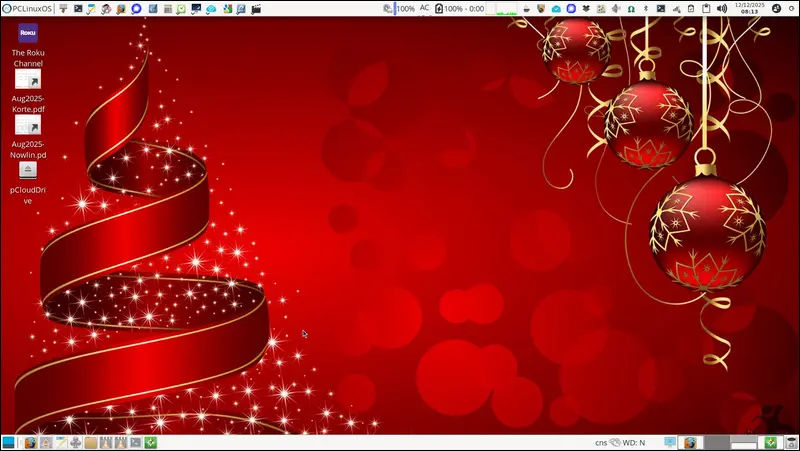The width and height of the screenshot is (800, 451).
Task: Click the WD: N status text
Action: 634,443
